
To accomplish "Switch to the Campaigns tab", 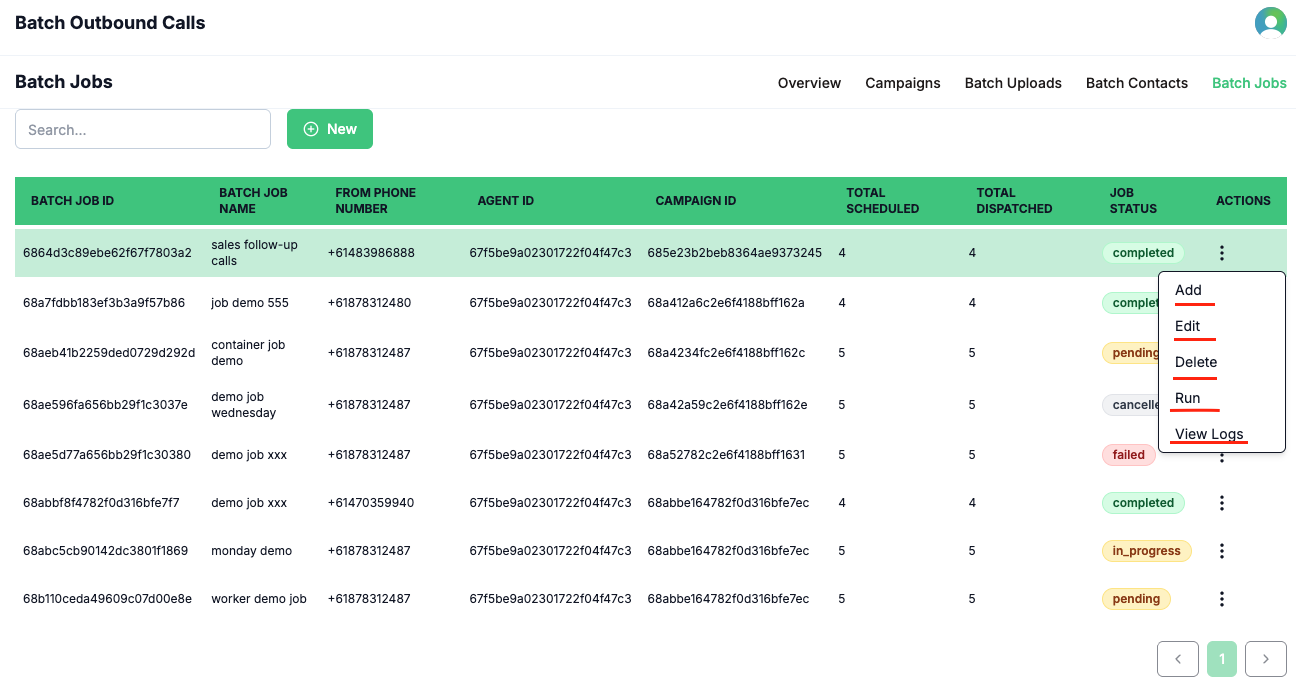I will [903, 83].
